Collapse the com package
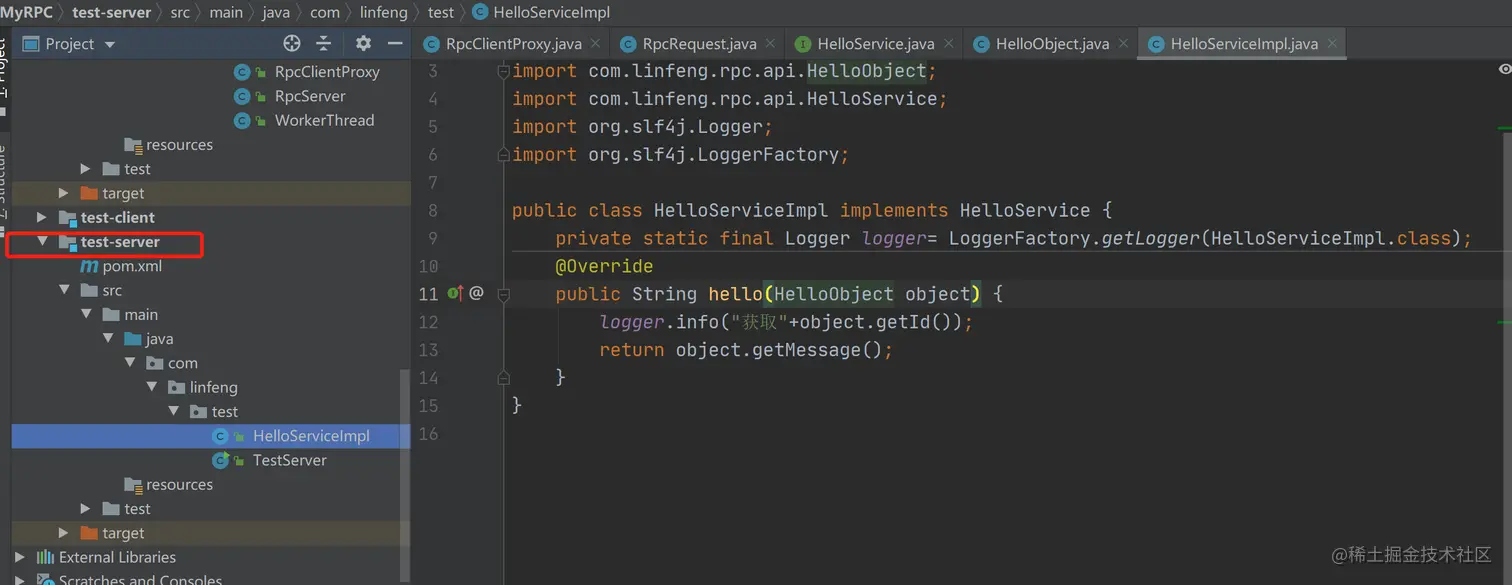 coord(130,363)
